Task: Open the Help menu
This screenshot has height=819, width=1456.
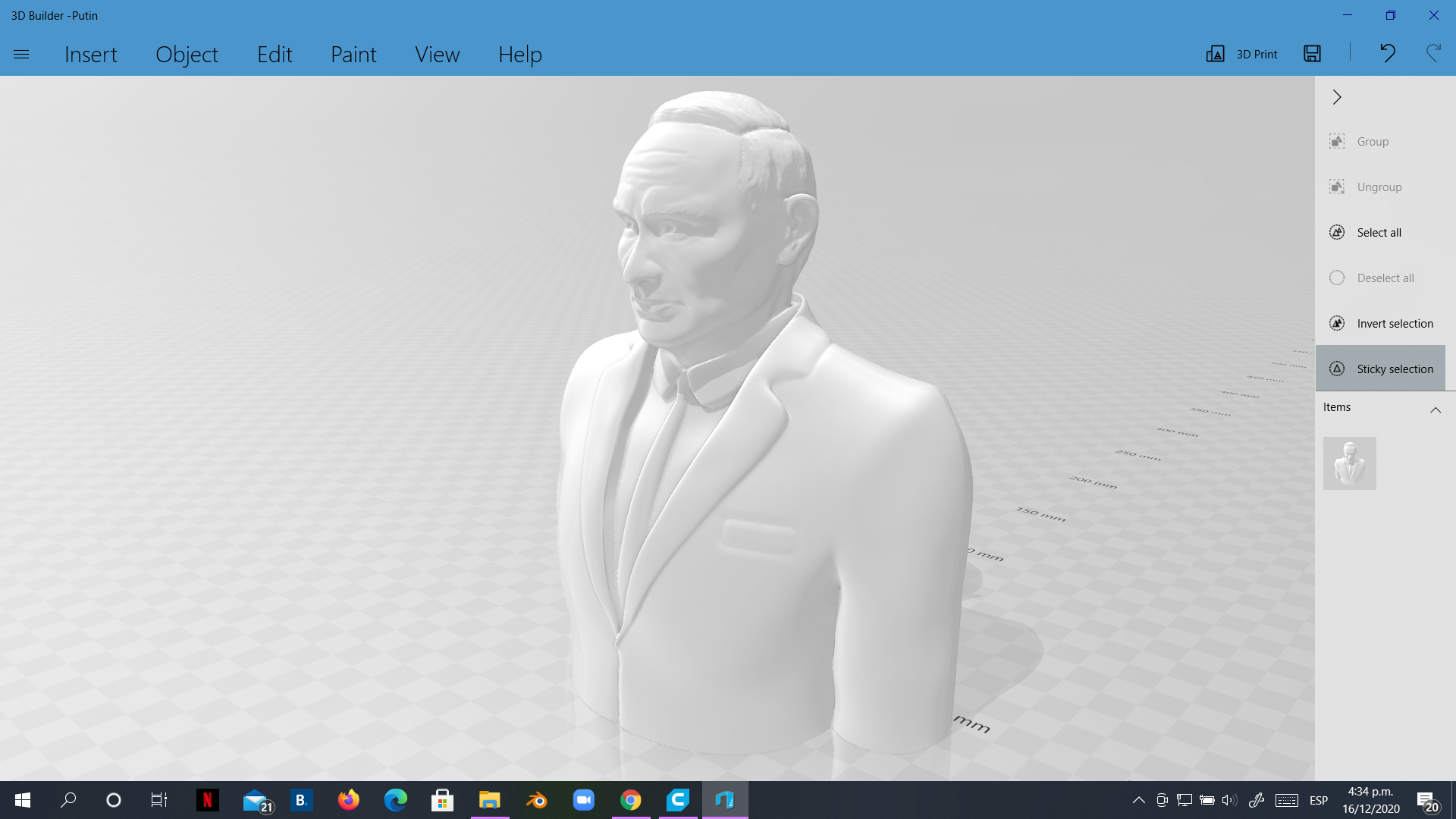Action: pos(520,54)
